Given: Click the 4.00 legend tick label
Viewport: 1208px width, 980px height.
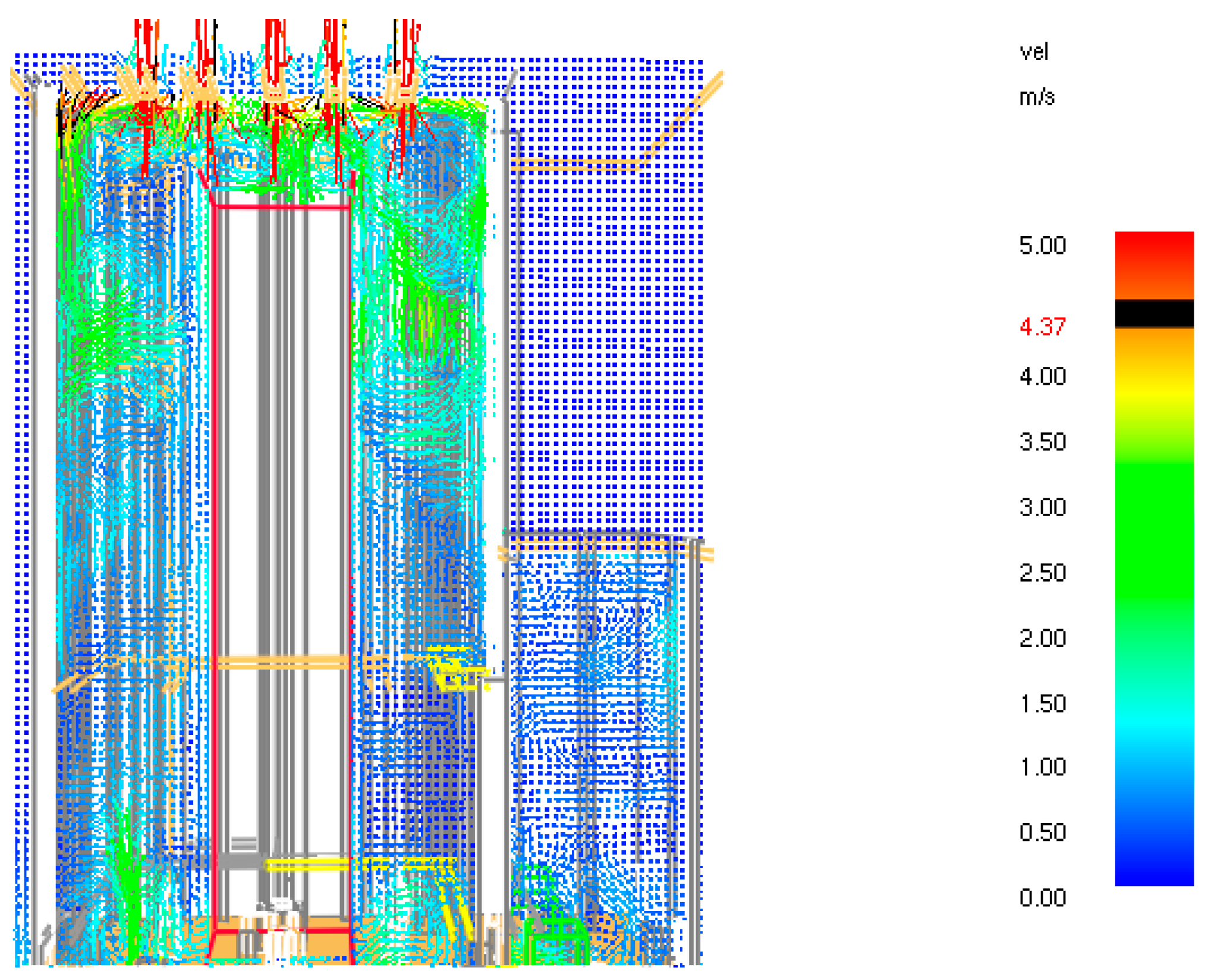Looking at the screenshot, I should click(1042, 376).
